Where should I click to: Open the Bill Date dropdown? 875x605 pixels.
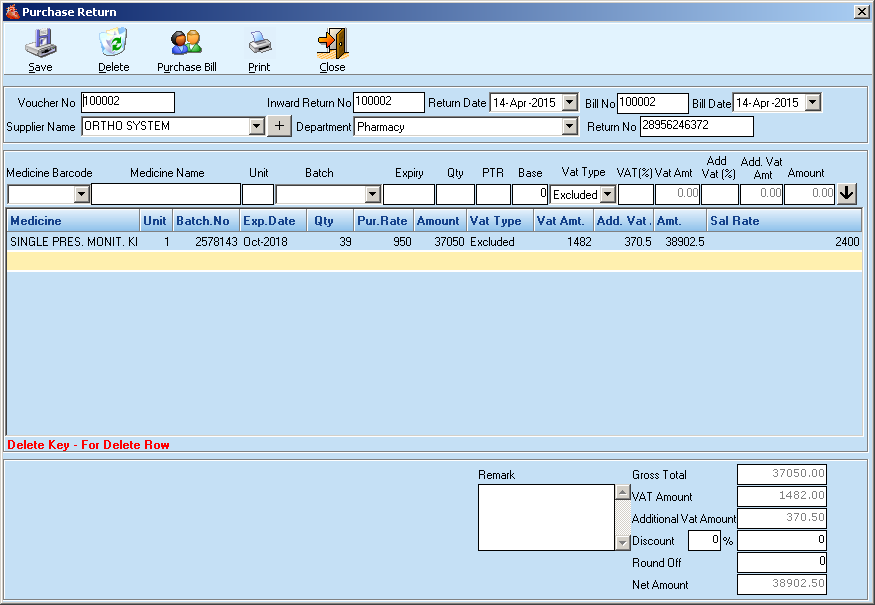[x=810, y=102]
